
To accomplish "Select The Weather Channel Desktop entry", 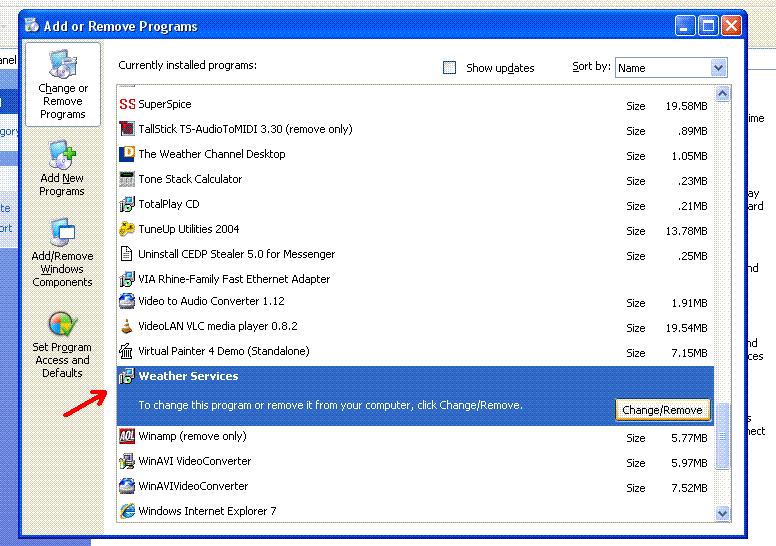I will point(212,154).
